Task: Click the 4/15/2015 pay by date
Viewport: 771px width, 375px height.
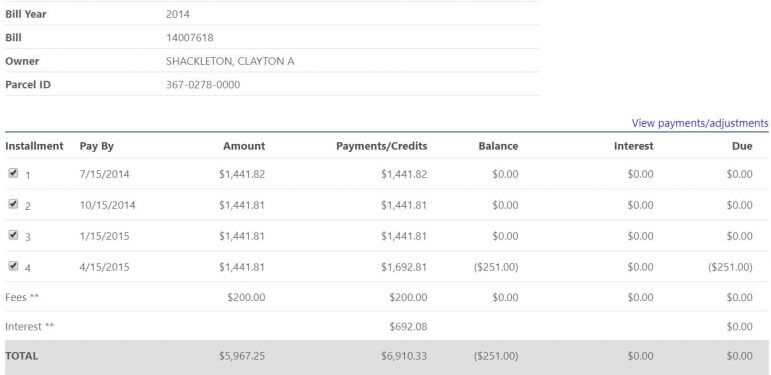Action: pyautogui.click(x=105, y=267)
